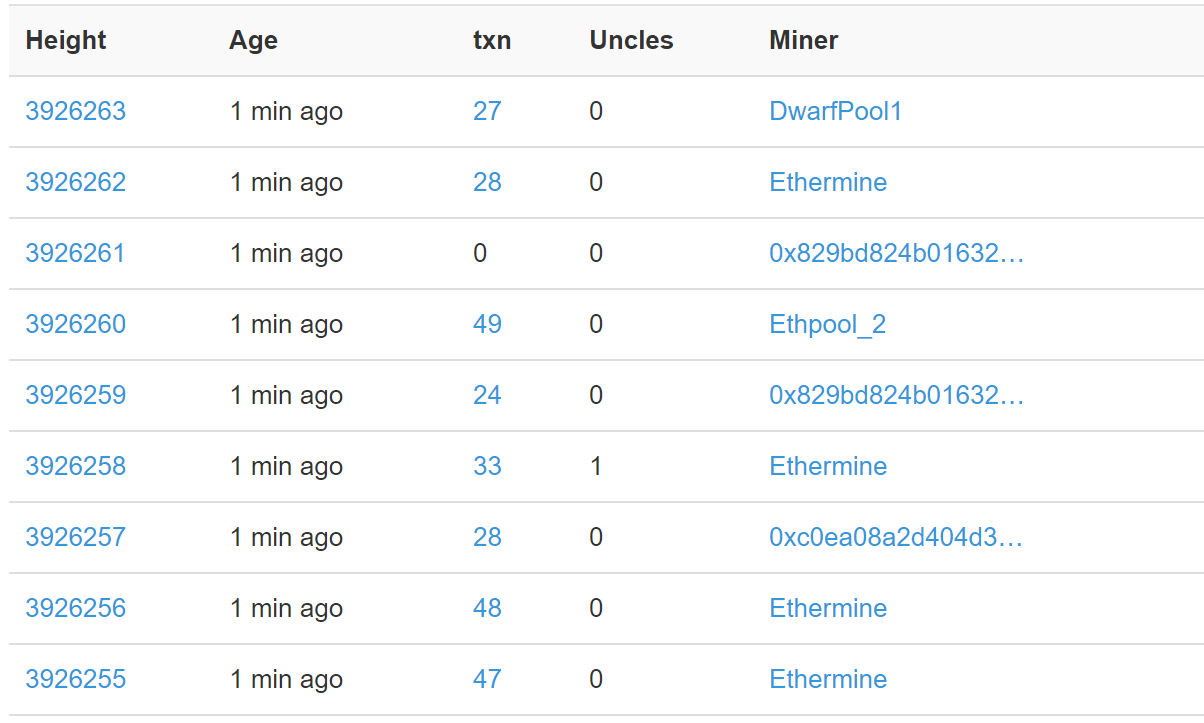
Task: Open block height 3926255
Action: (x=76, y=679)
